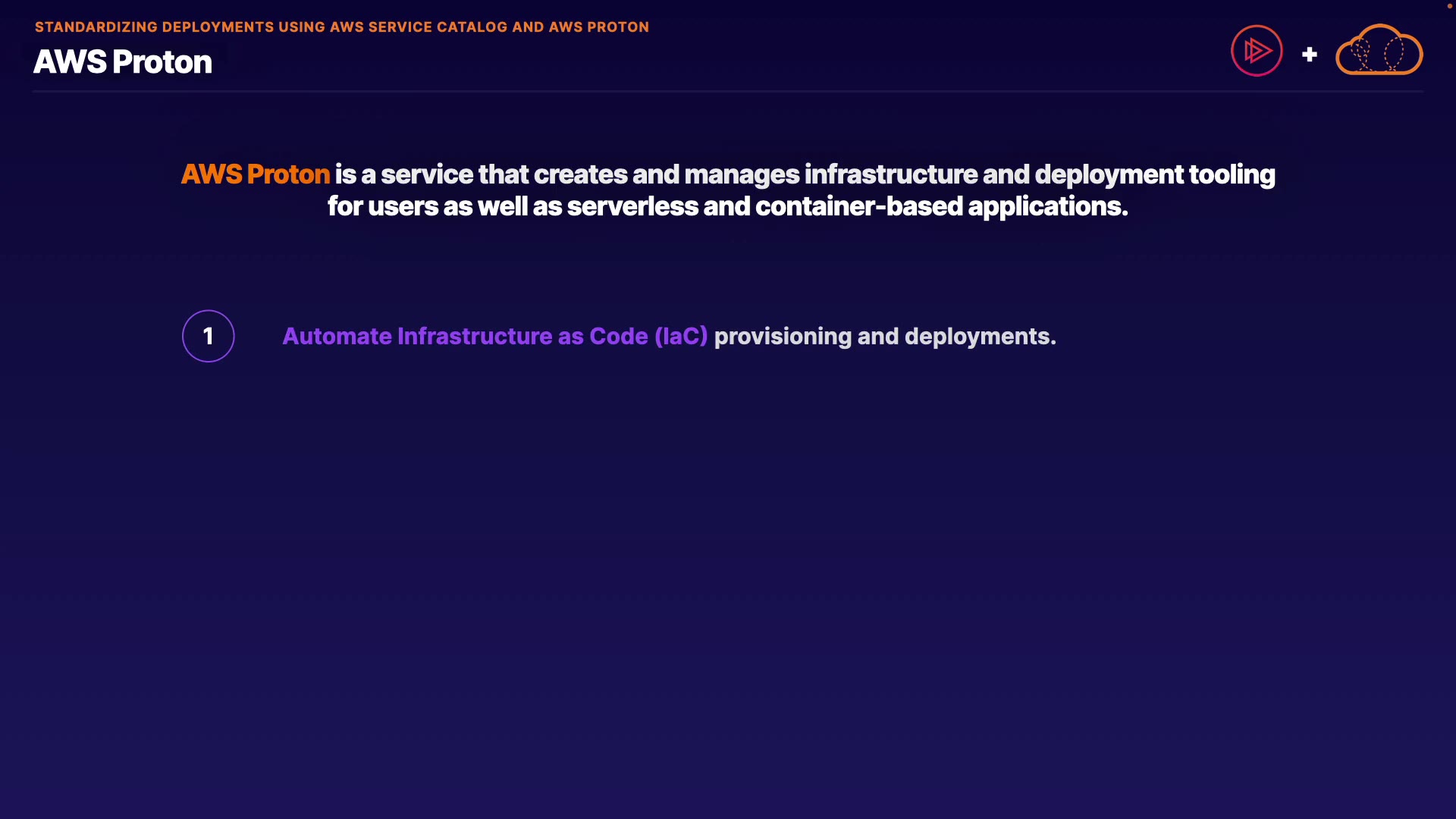
Task: Click the white 'AWS Proton' slide title
Action: tap(123, 62)
